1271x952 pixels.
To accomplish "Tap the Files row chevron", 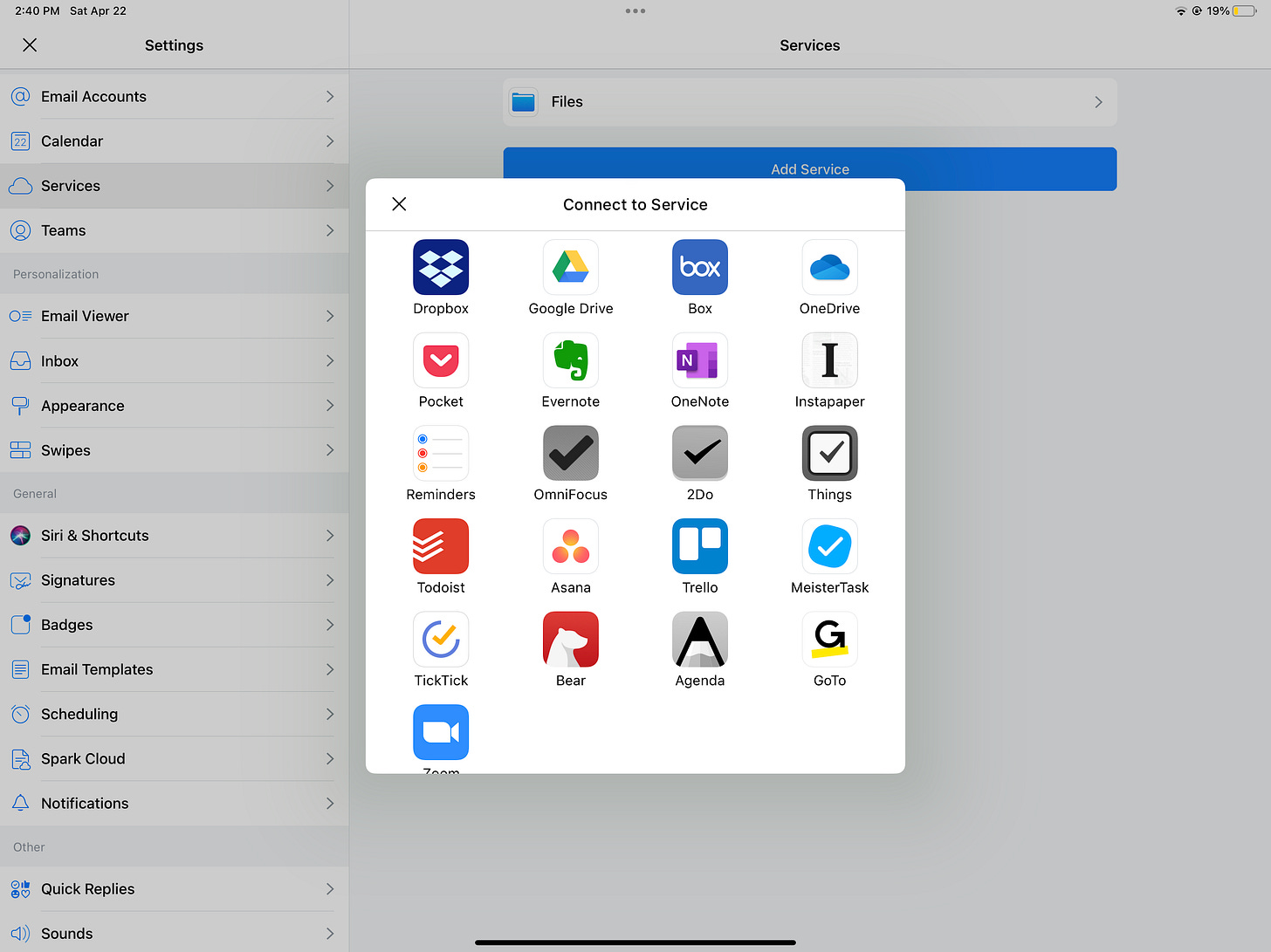I will [x=1098, y=102].
